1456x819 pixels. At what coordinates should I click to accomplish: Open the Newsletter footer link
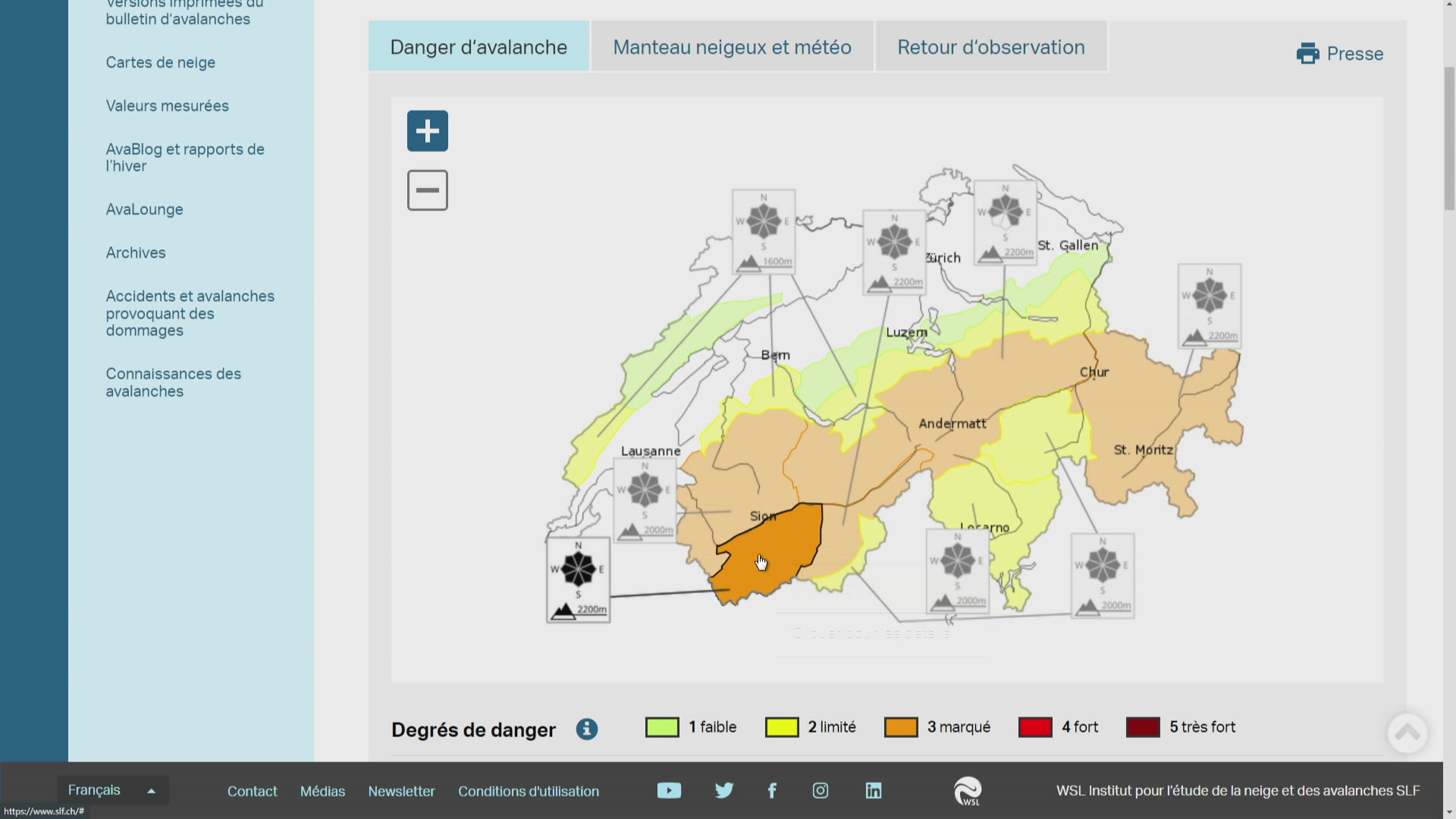[401, 791]
